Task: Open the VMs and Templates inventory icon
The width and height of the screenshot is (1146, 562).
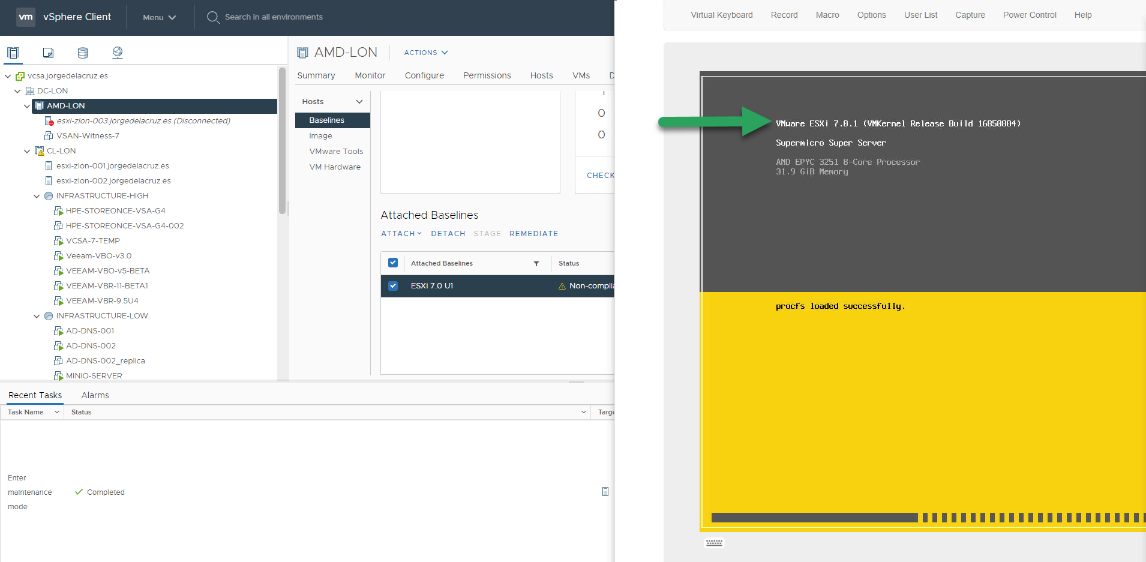Action: (48, 53)
